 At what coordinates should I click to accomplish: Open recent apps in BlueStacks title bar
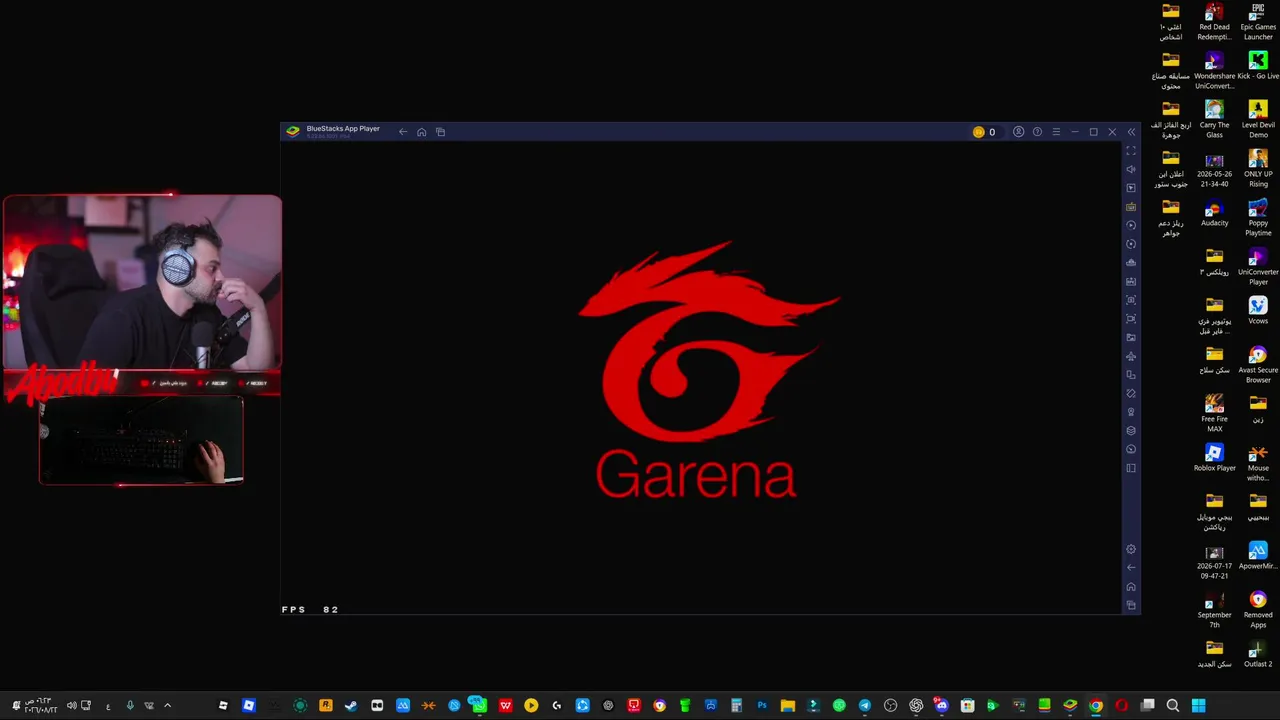coord(440,132)
